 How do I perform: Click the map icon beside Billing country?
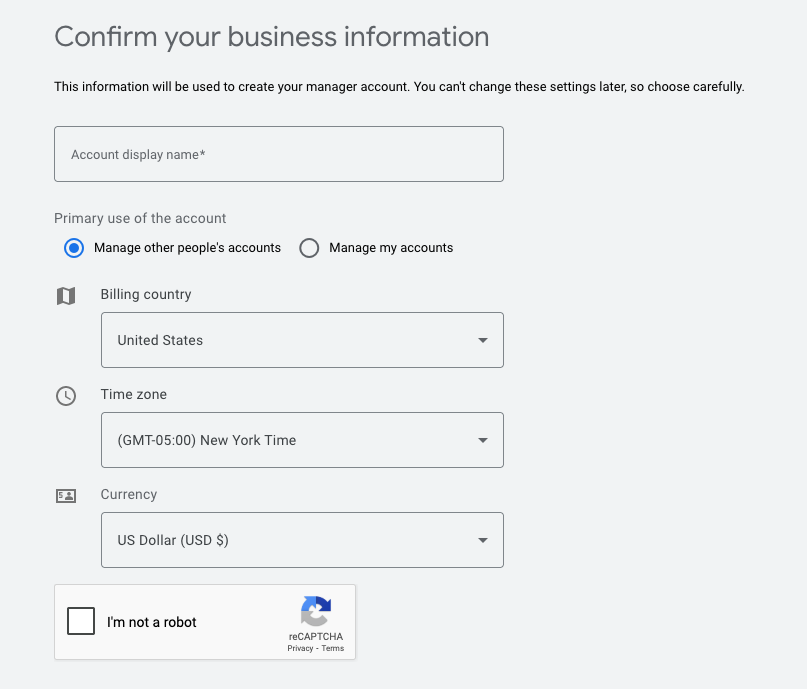pyautogui.click(x=66, y=296)
